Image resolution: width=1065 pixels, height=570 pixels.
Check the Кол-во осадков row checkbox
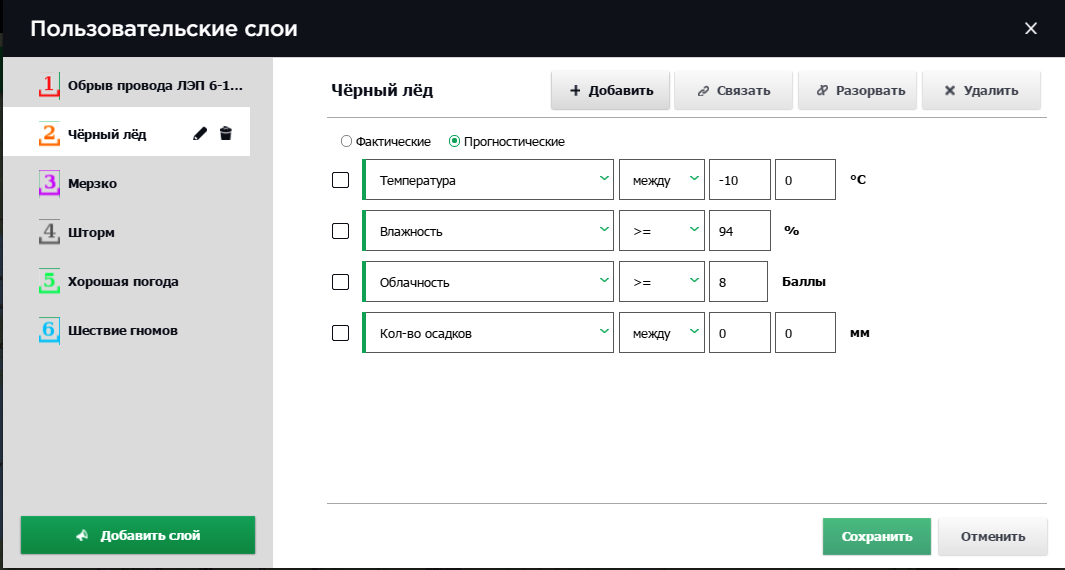pos(340,333)
